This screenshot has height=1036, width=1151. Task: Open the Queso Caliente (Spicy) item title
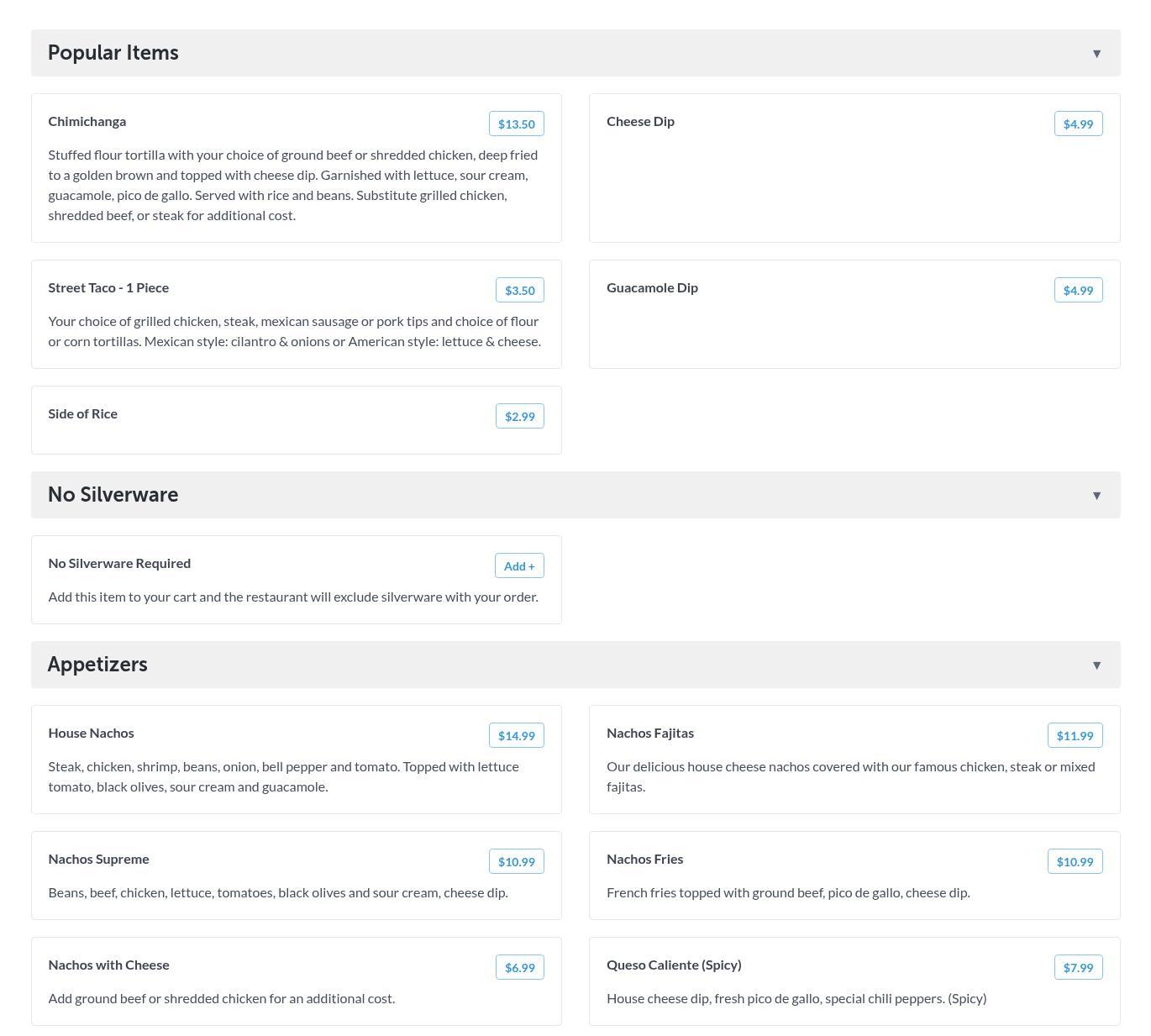[x=674, y=965]
